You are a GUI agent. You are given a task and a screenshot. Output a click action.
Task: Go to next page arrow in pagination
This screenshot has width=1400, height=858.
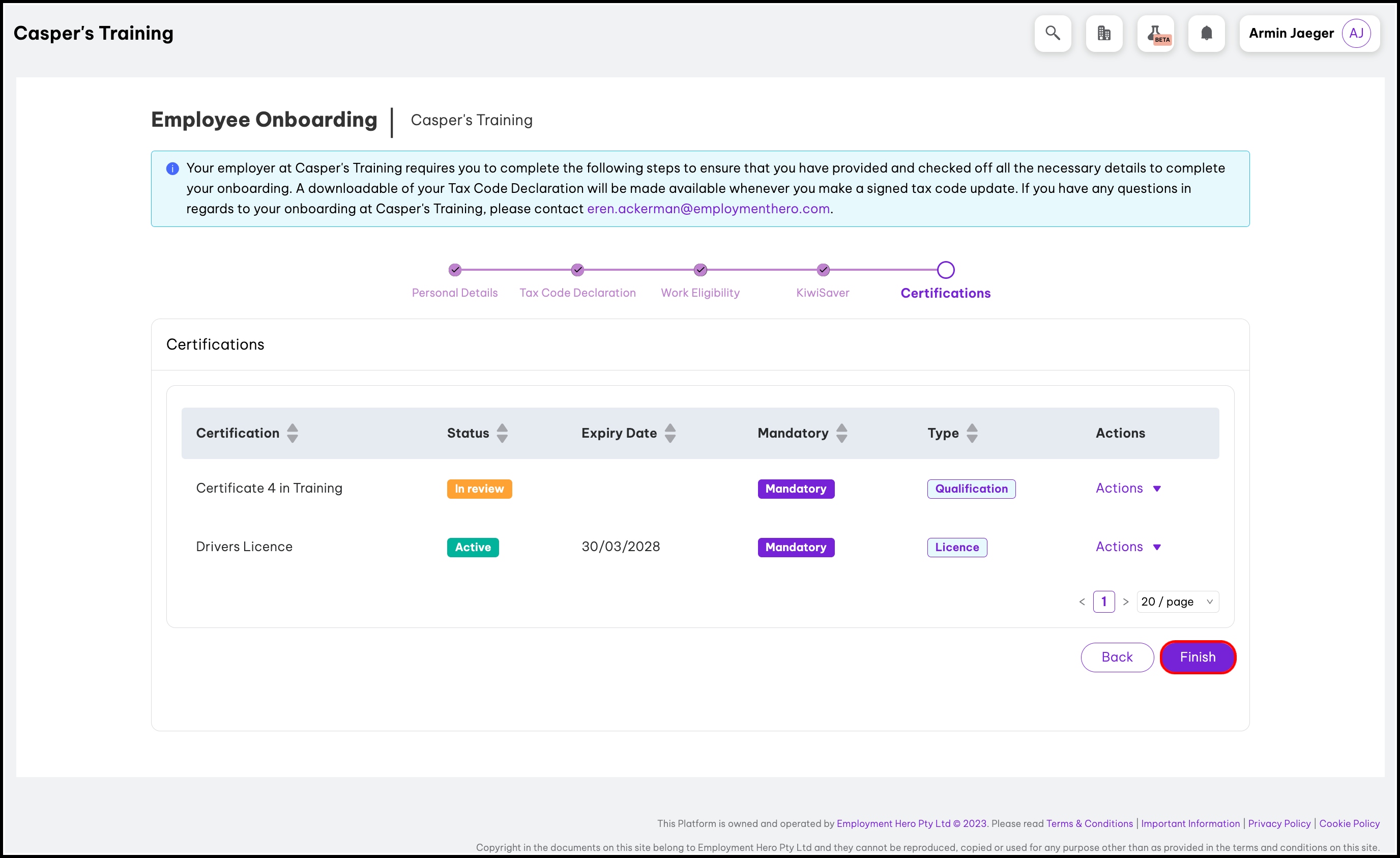pos(1126,602)
